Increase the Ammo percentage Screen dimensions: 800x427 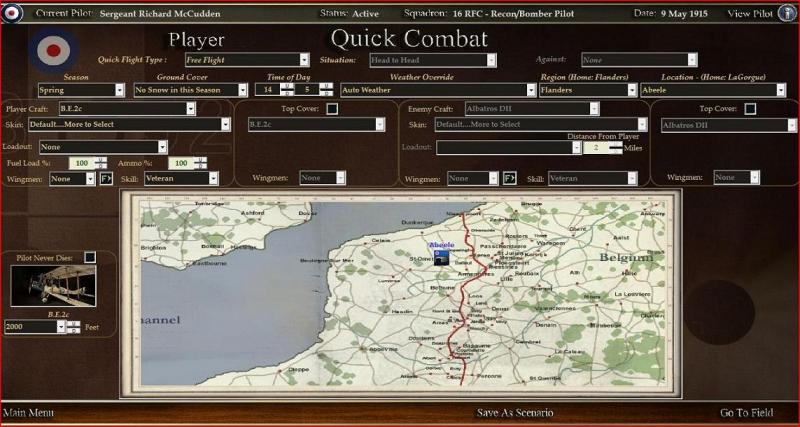point(201,160)
